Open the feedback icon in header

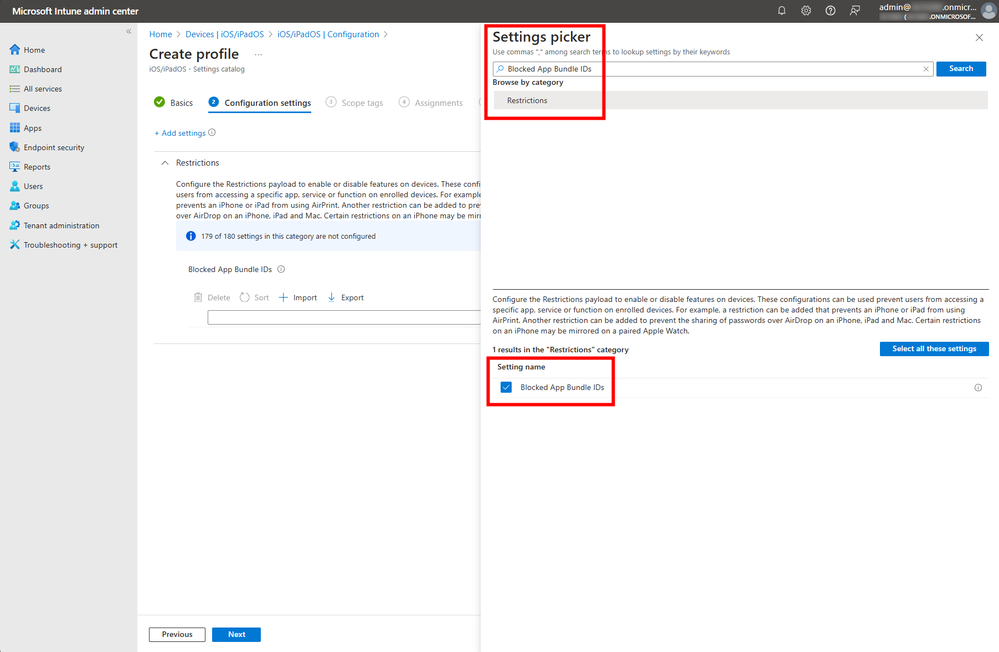854,11
